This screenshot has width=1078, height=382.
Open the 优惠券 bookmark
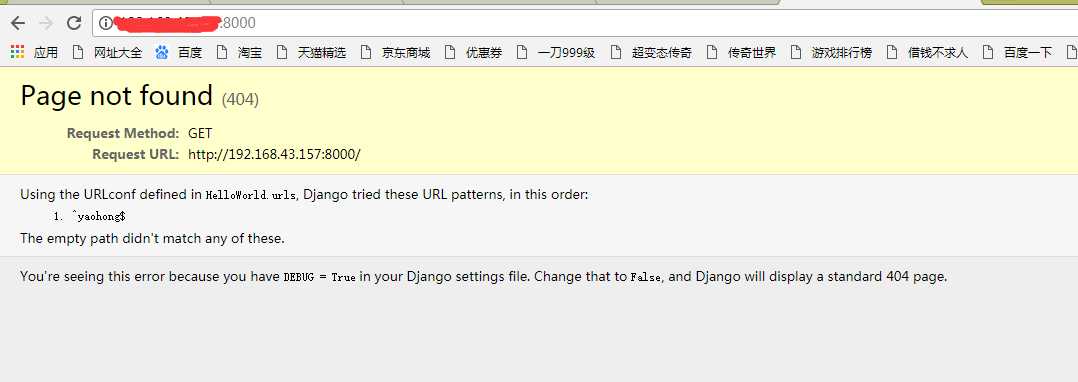474,52
